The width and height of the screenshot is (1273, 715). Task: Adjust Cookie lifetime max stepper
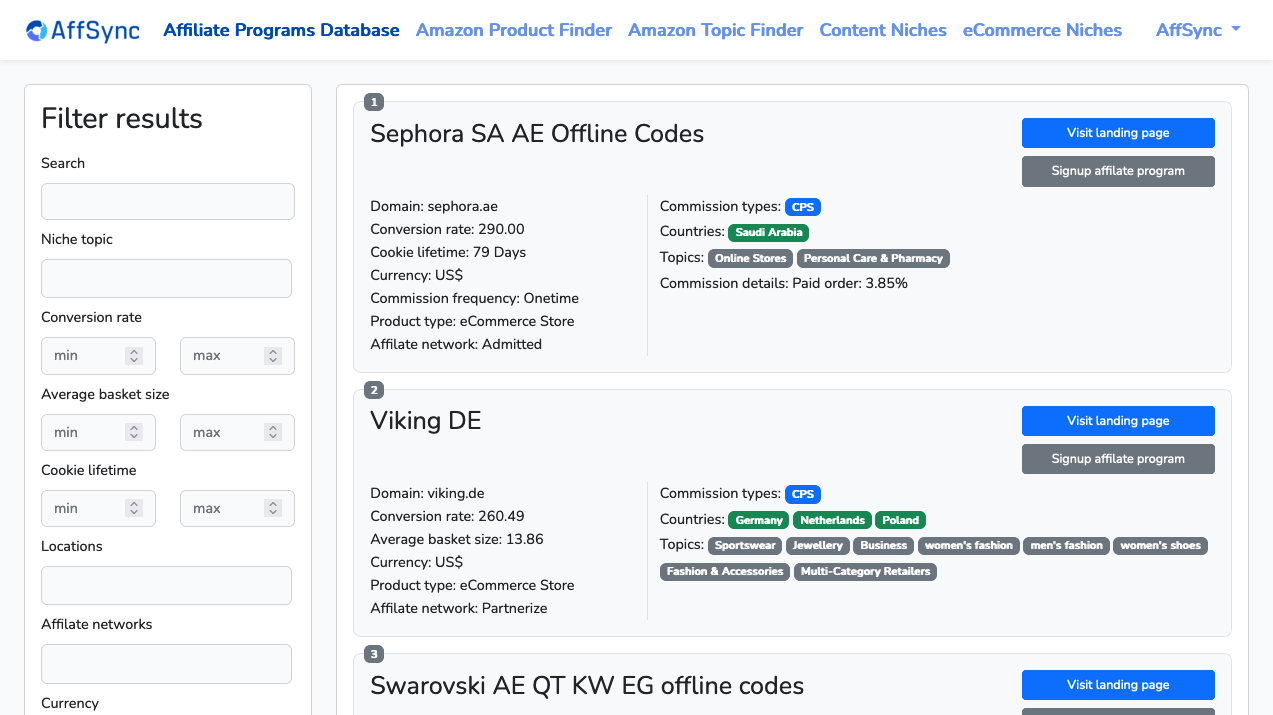[x=273, y=509]
